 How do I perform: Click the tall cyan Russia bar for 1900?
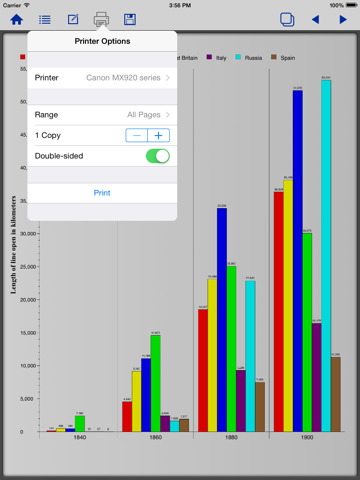point(326,256)
